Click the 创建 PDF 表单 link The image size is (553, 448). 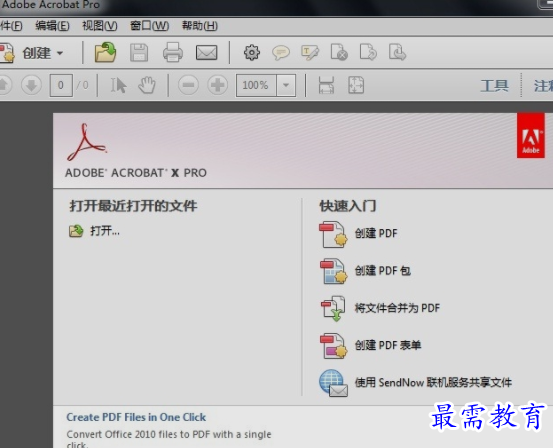click(x=388, y=345)
